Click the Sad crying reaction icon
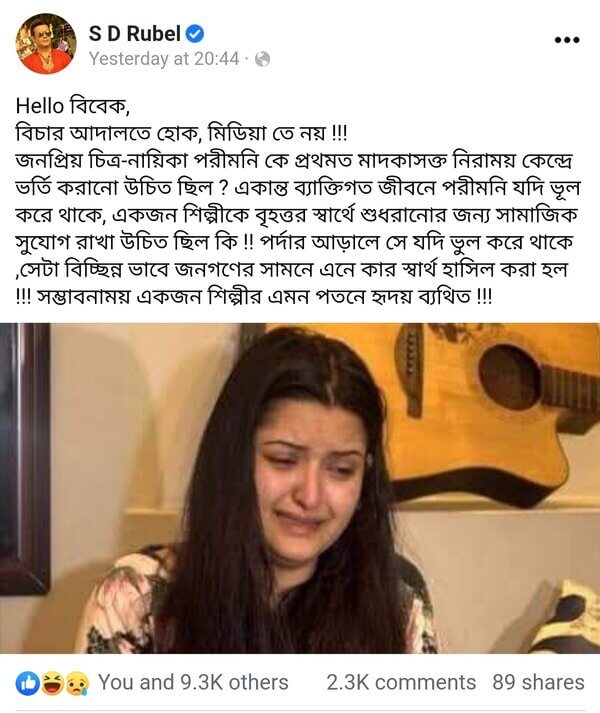The height and width of the screenshot is (713, 600). (77, 683)
